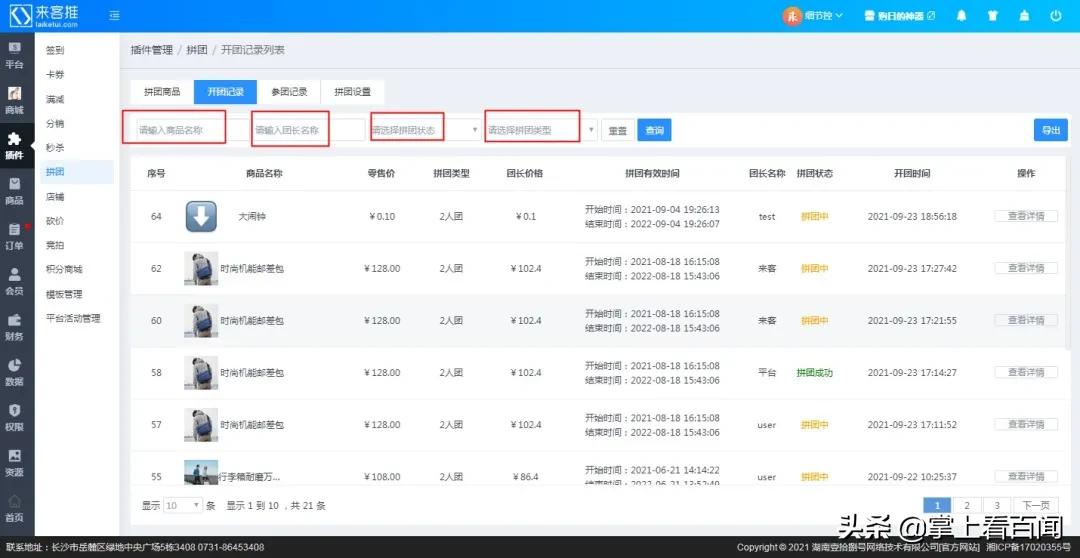Open 卡券 in the plugin submenu
The width and height of the screenshot is (1080, 558).
[x=55, y=75]
